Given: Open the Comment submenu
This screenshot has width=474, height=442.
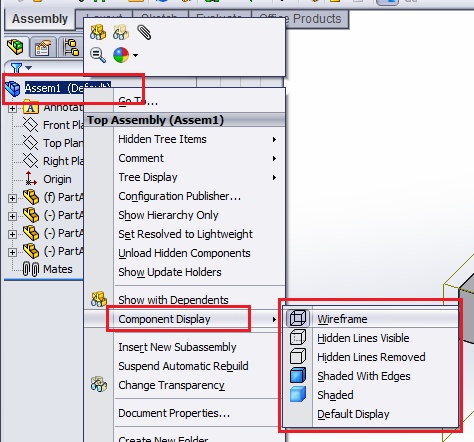Looking at the screenshot, I should click(199, 158).
